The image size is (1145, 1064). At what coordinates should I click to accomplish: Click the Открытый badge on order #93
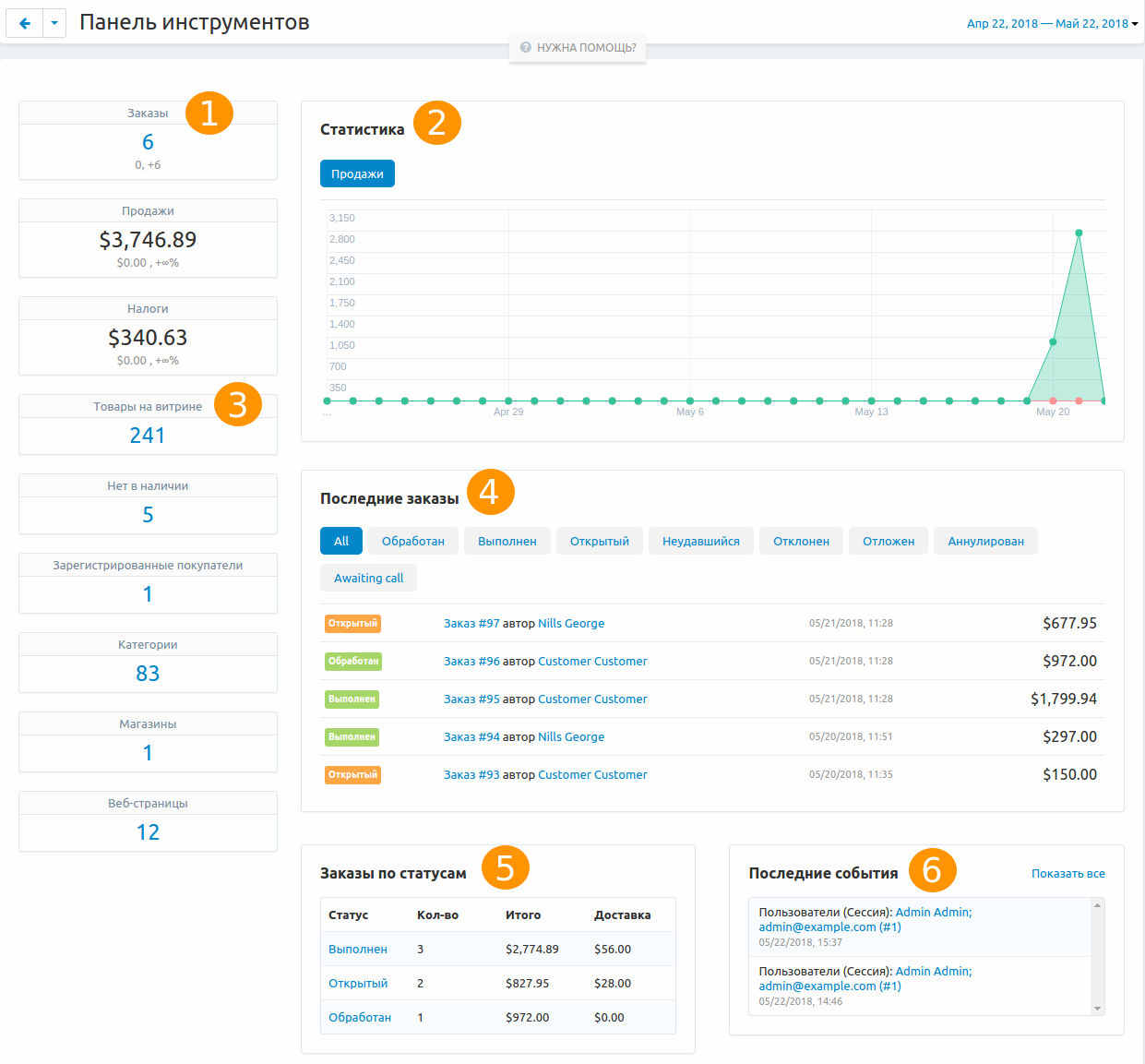pyautogui.click(x=352, y=774)
